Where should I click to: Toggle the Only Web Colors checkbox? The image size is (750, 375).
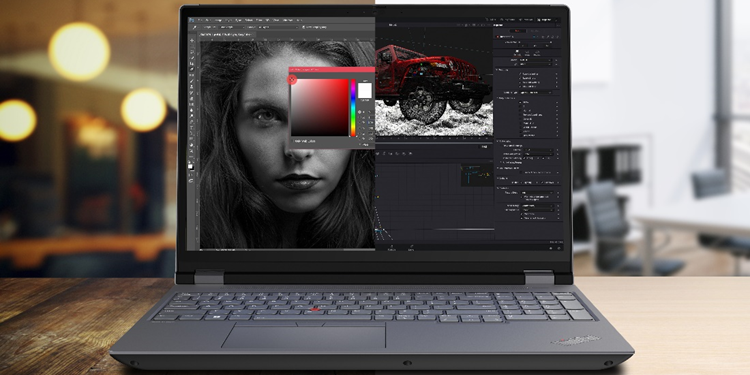tap(293, 142)
